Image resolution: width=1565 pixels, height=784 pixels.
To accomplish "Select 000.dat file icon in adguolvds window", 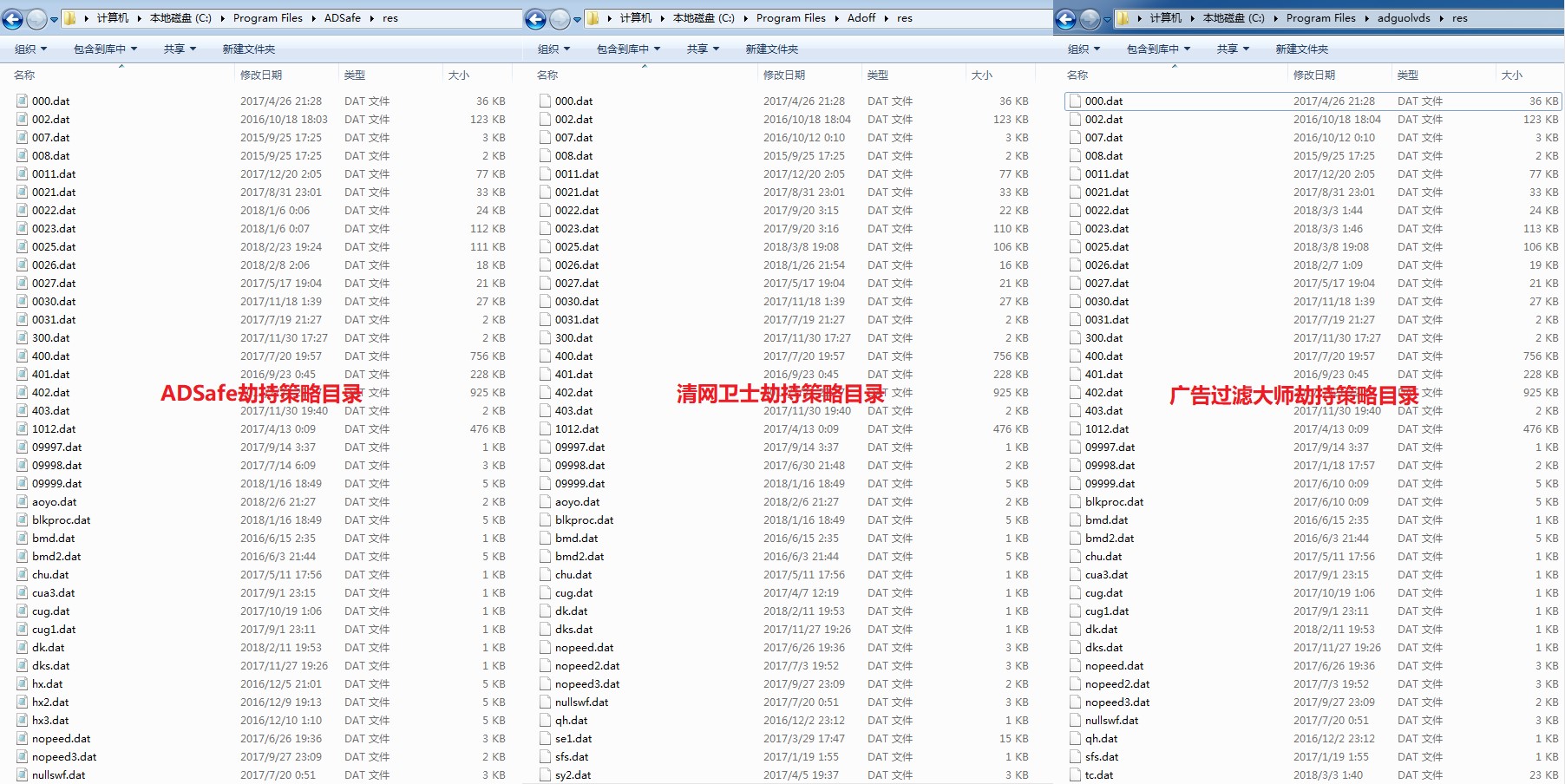I will coord(1076,101).
